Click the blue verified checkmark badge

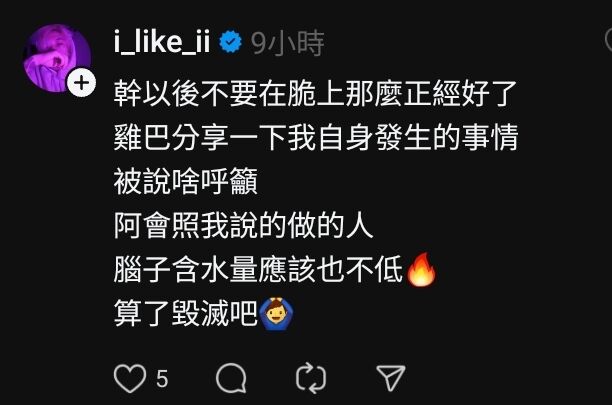pos(230,41)
